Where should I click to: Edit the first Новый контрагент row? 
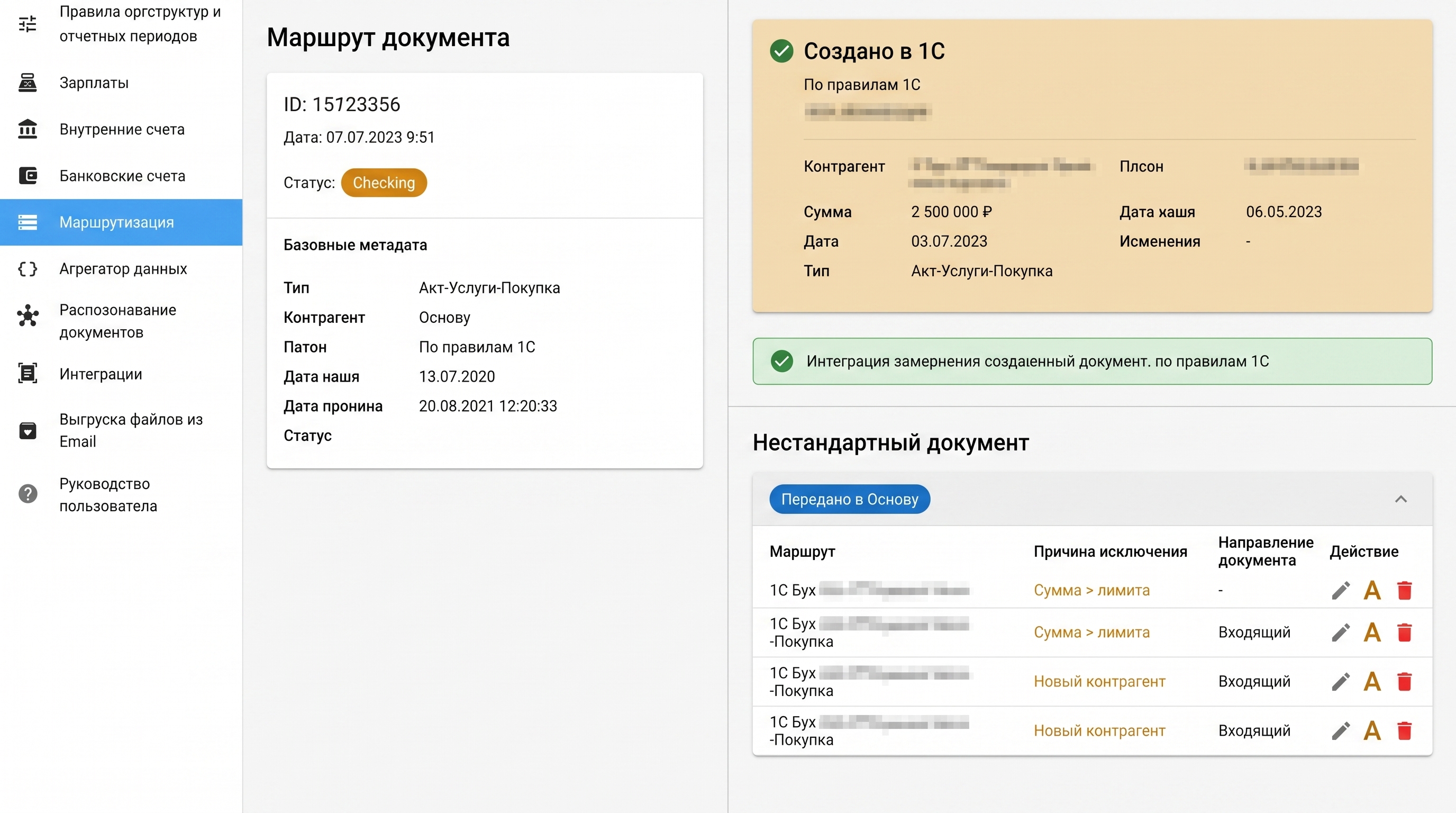[x=1340, y=681]
